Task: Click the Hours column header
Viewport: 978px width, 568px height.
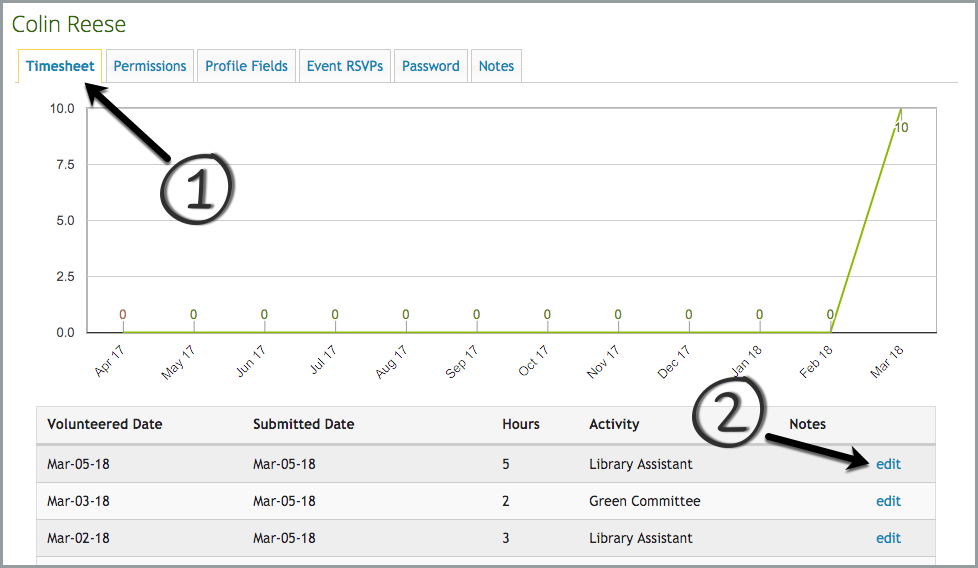Action: point(520,424)
